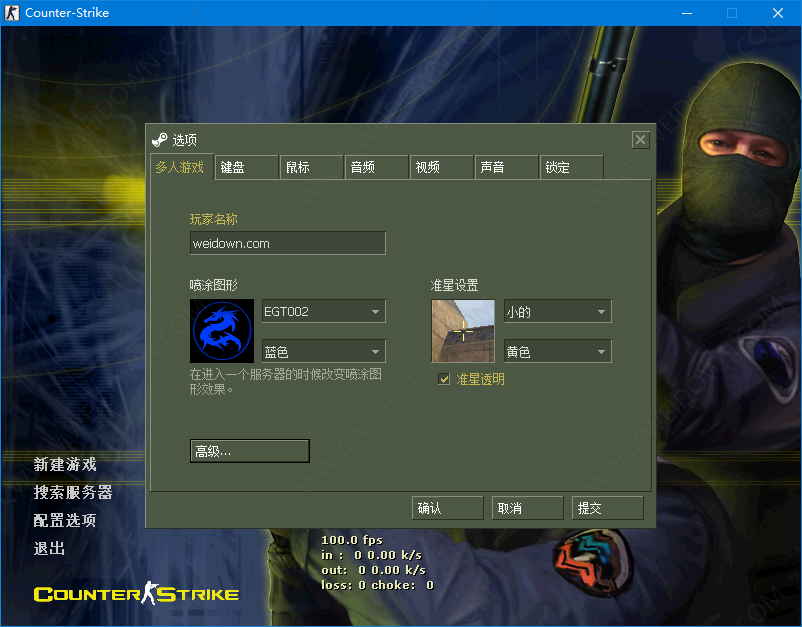This screenshot has width=802, height=627.
Task: Open the EGT002 spray image dropdown
Action: 323,312
